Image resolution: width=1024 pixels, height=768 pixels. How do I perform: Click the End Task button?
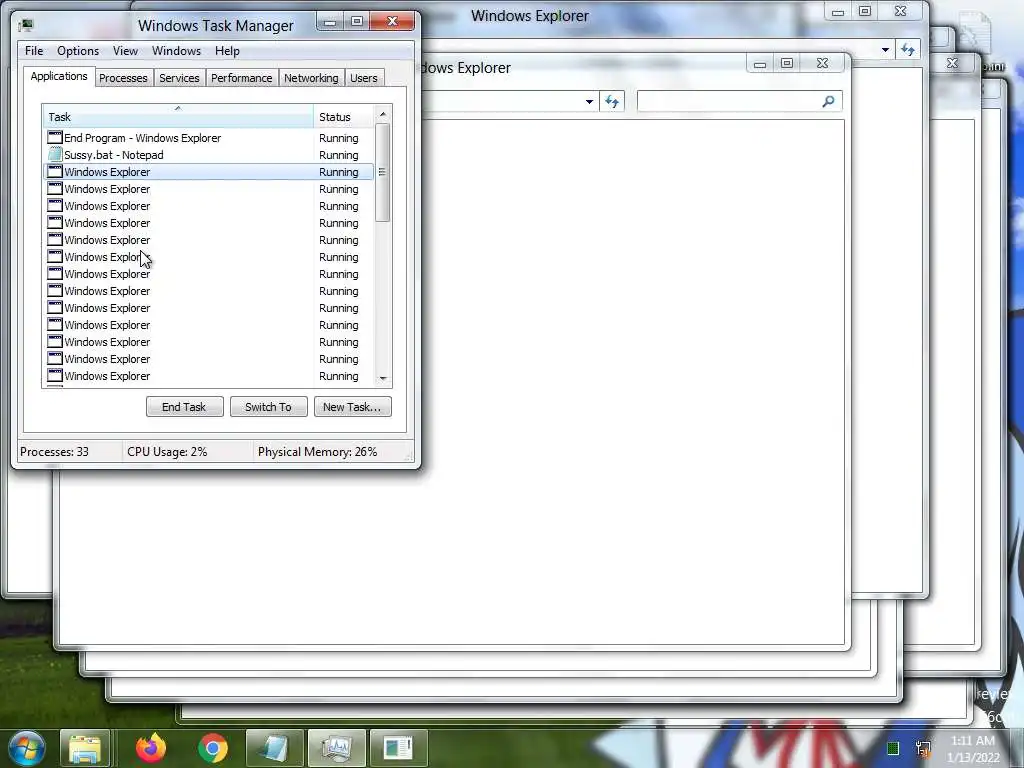tap(184, 407)
